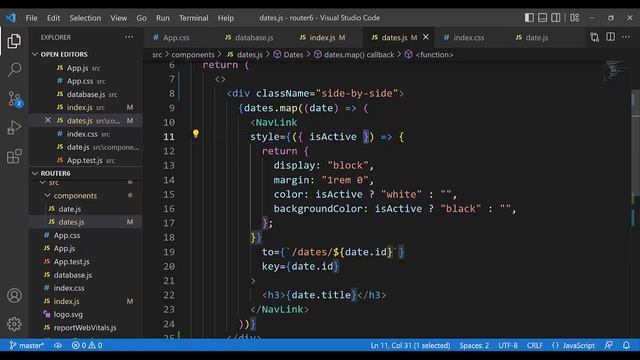640x360 pixels.
Task: Open notifications bell in status bar
Action: 626,345
